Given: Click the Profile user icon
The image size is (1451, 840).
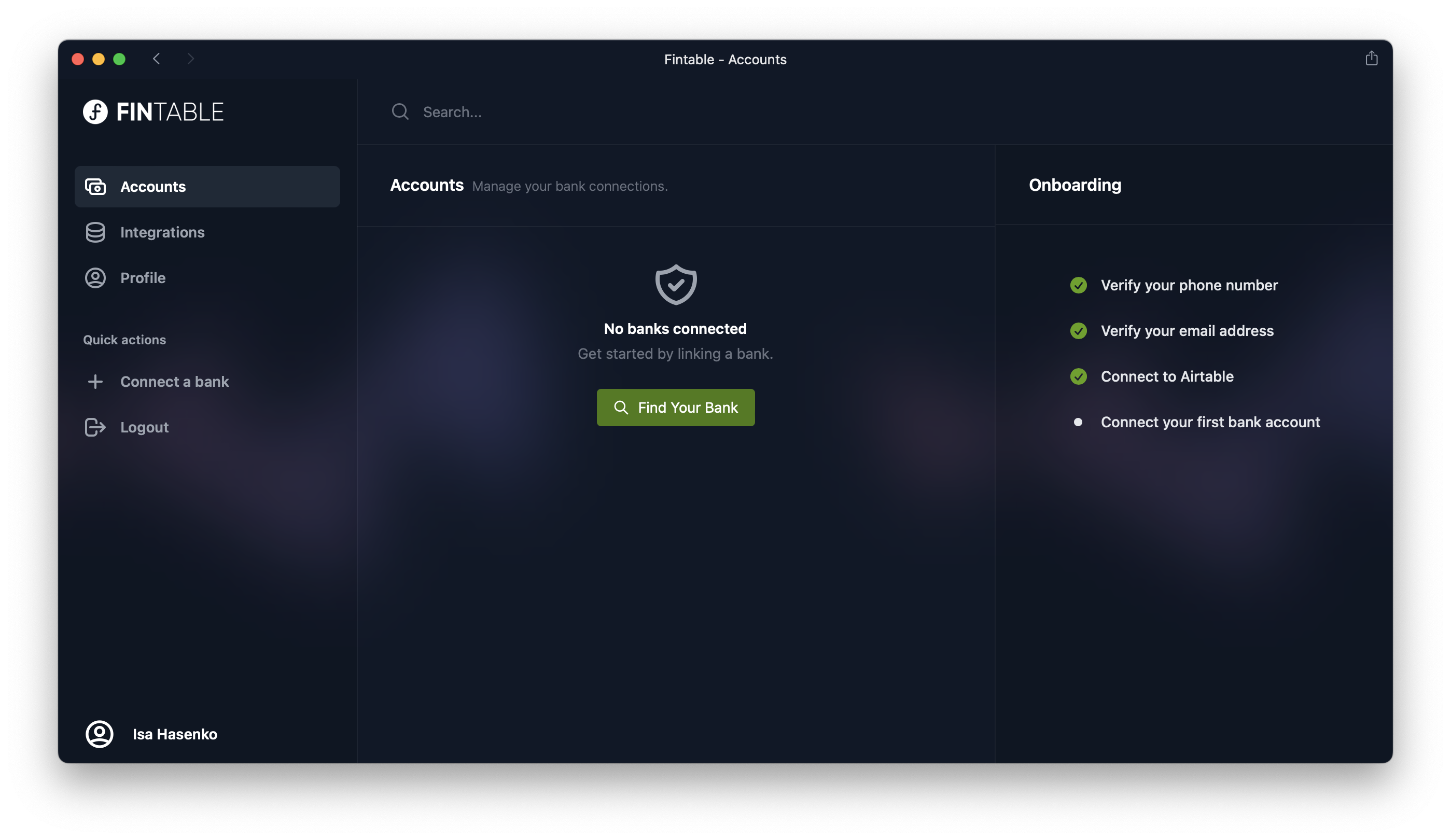Looking at the screenshot, I should (95, 277).
